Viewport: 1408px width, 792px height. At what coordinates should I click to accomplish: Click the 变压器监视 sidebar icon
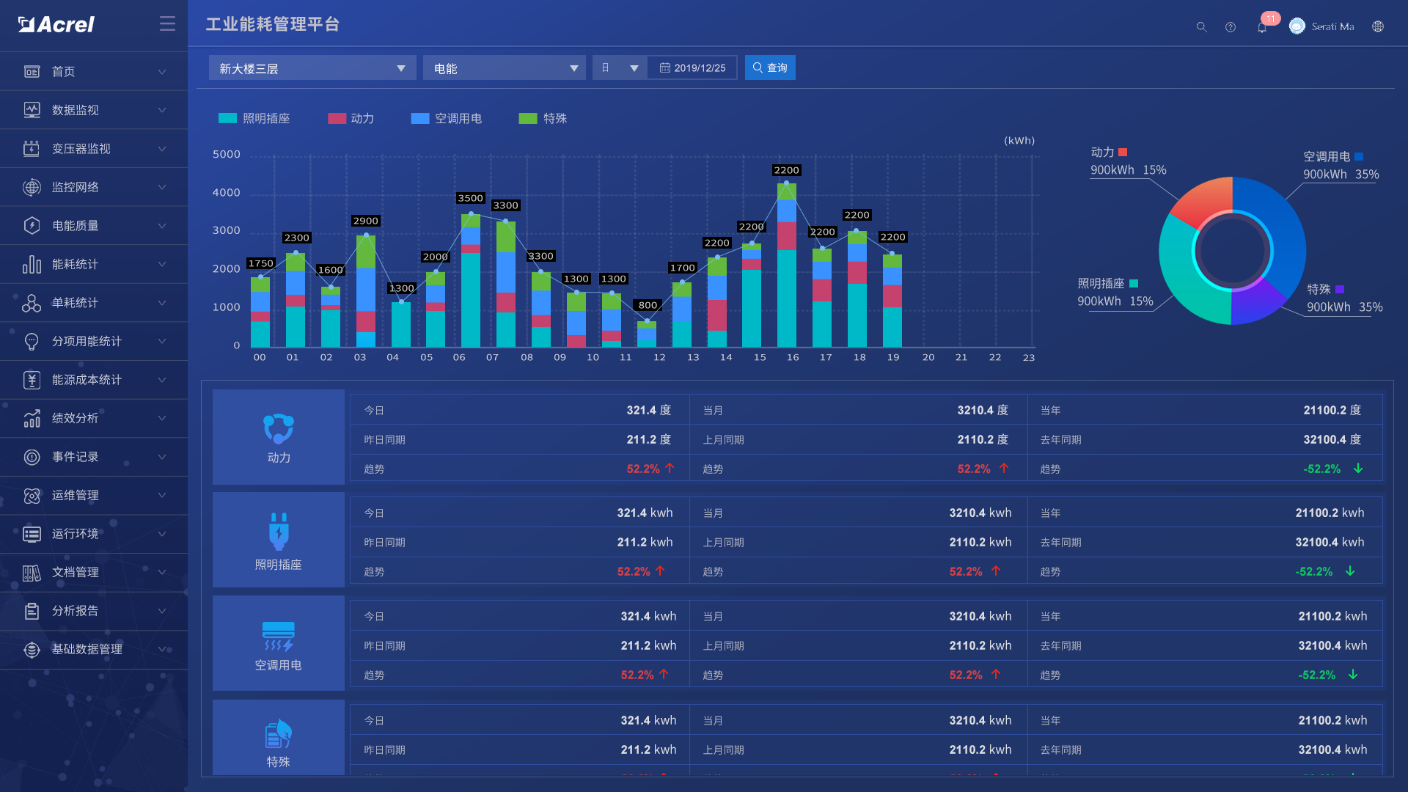(32, 148)
